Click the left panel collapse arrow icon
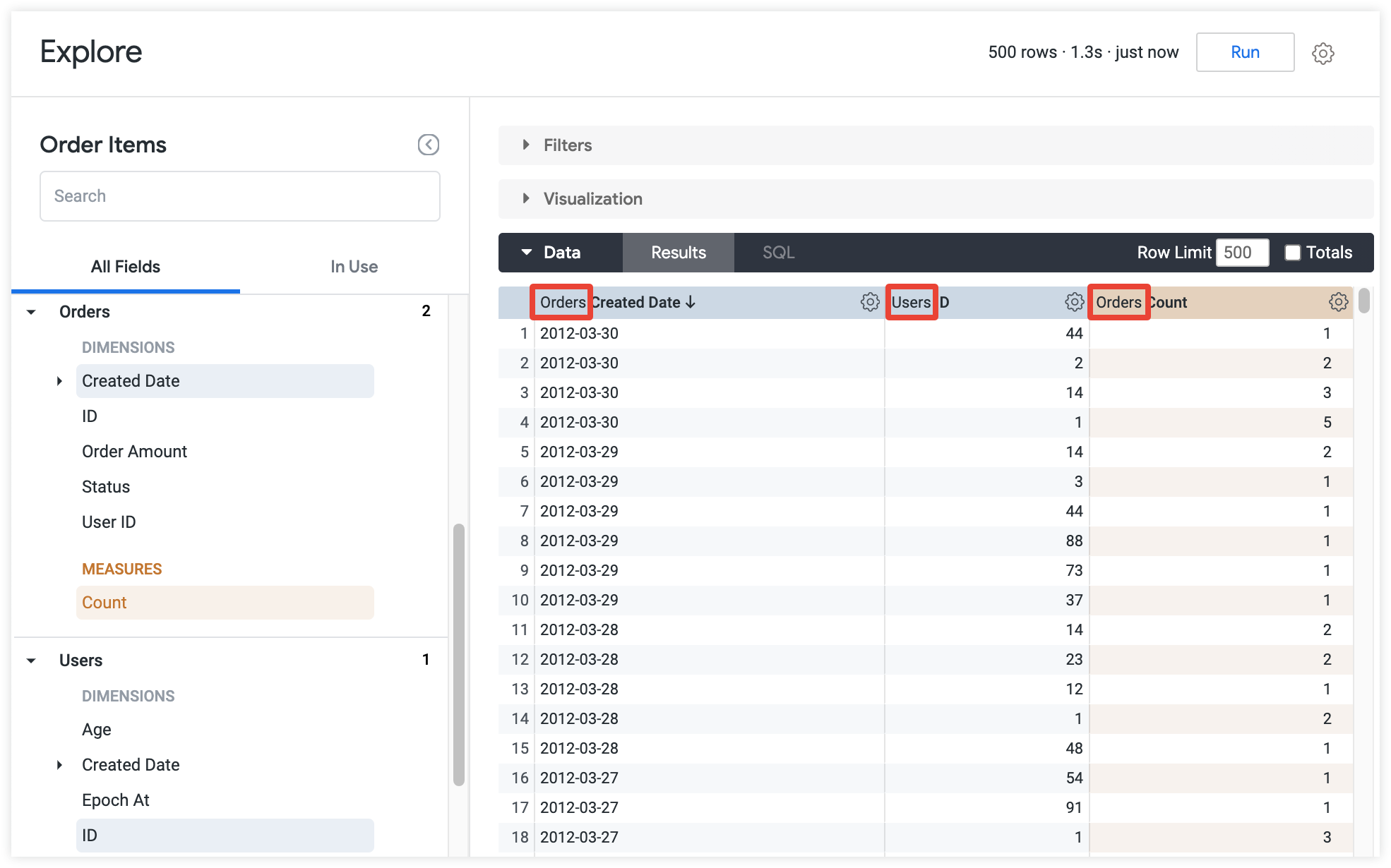Image resolution: width=1391 pixels, height=868 pixels. [427, 145]
